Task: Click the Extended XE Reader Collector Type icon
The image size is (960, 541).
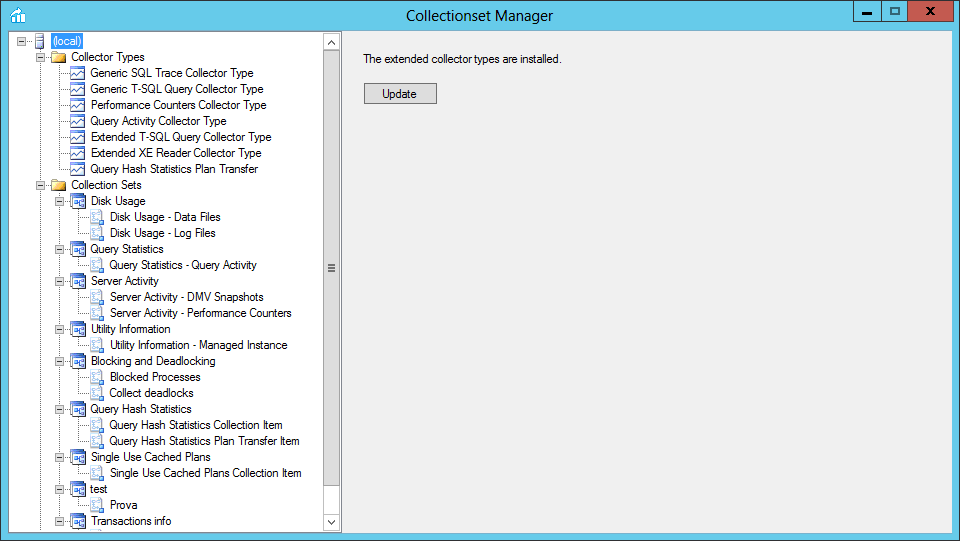Action: (x=77, y=153)
